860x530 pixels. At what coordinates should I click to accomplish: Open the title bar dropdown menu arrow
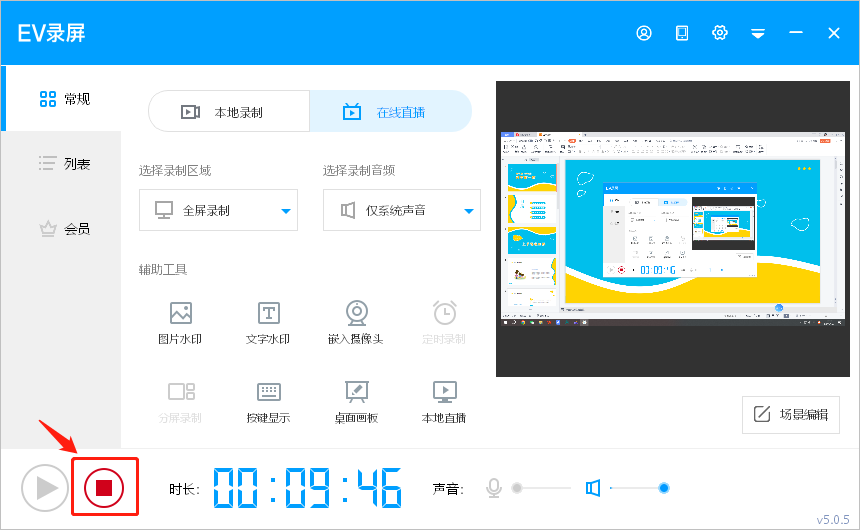coord(758,34)
